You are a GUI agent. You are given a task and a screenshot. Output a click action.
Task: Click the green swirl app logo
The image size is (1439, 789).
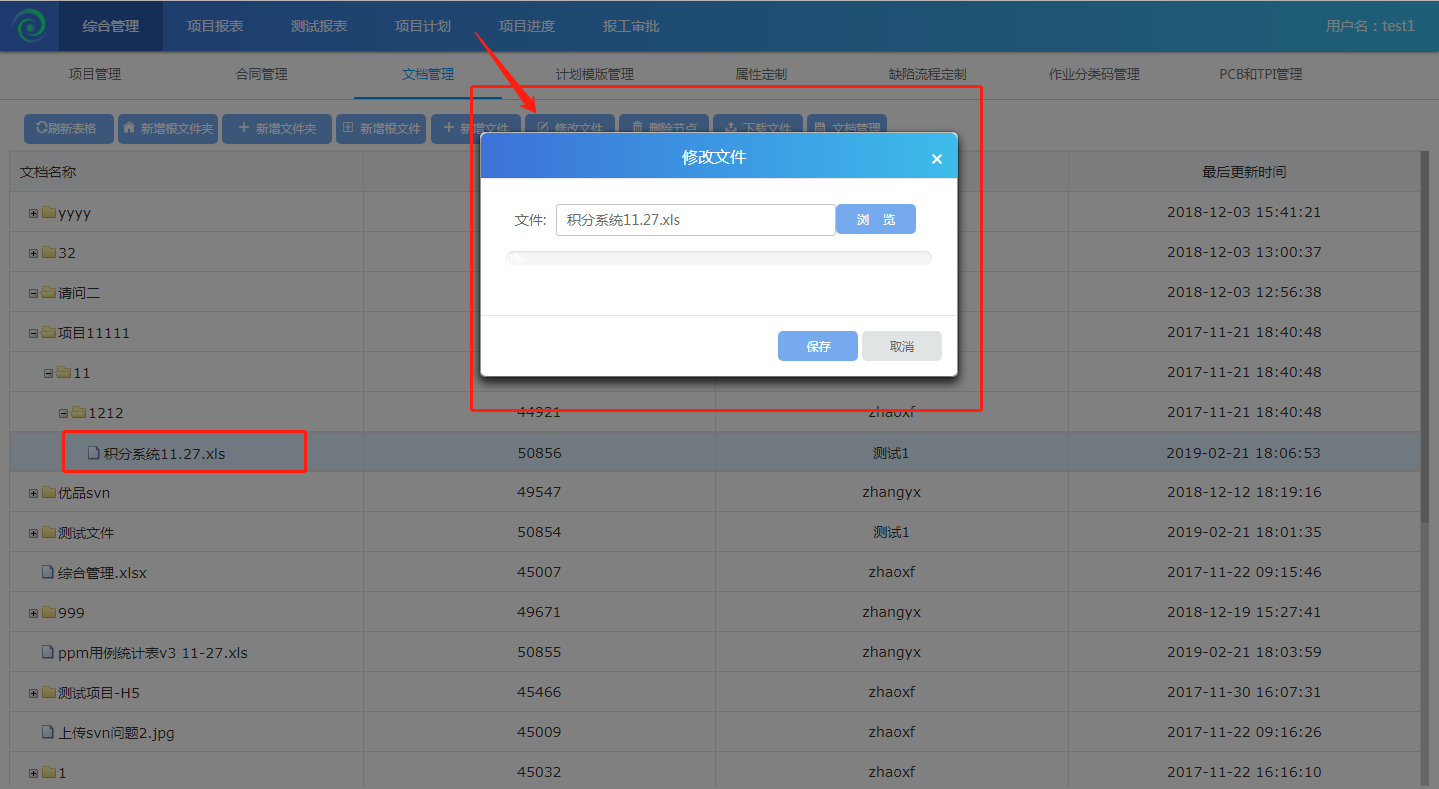click(28, 26)
